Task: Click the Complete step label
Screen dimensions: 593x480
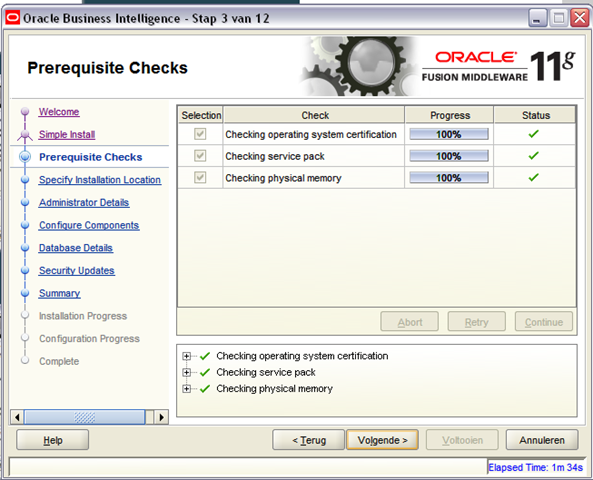Action: coord(59,361)
